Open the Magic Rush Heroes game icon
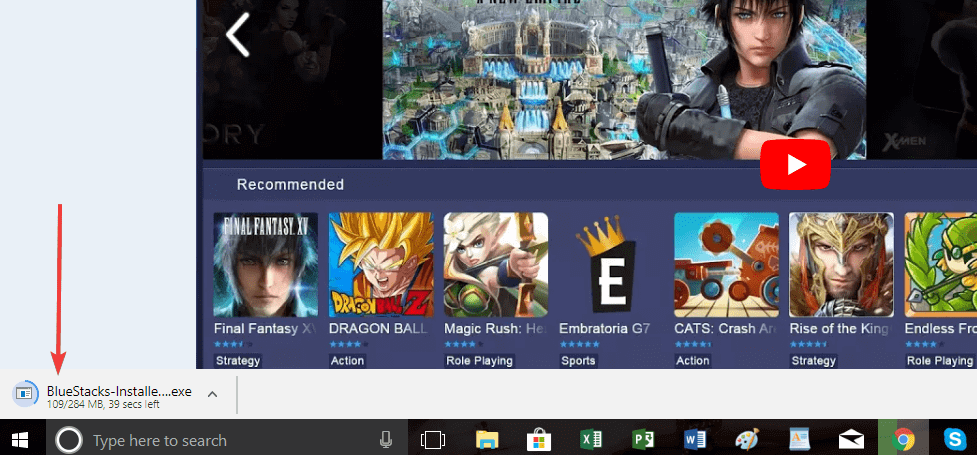 coord(496,265)
